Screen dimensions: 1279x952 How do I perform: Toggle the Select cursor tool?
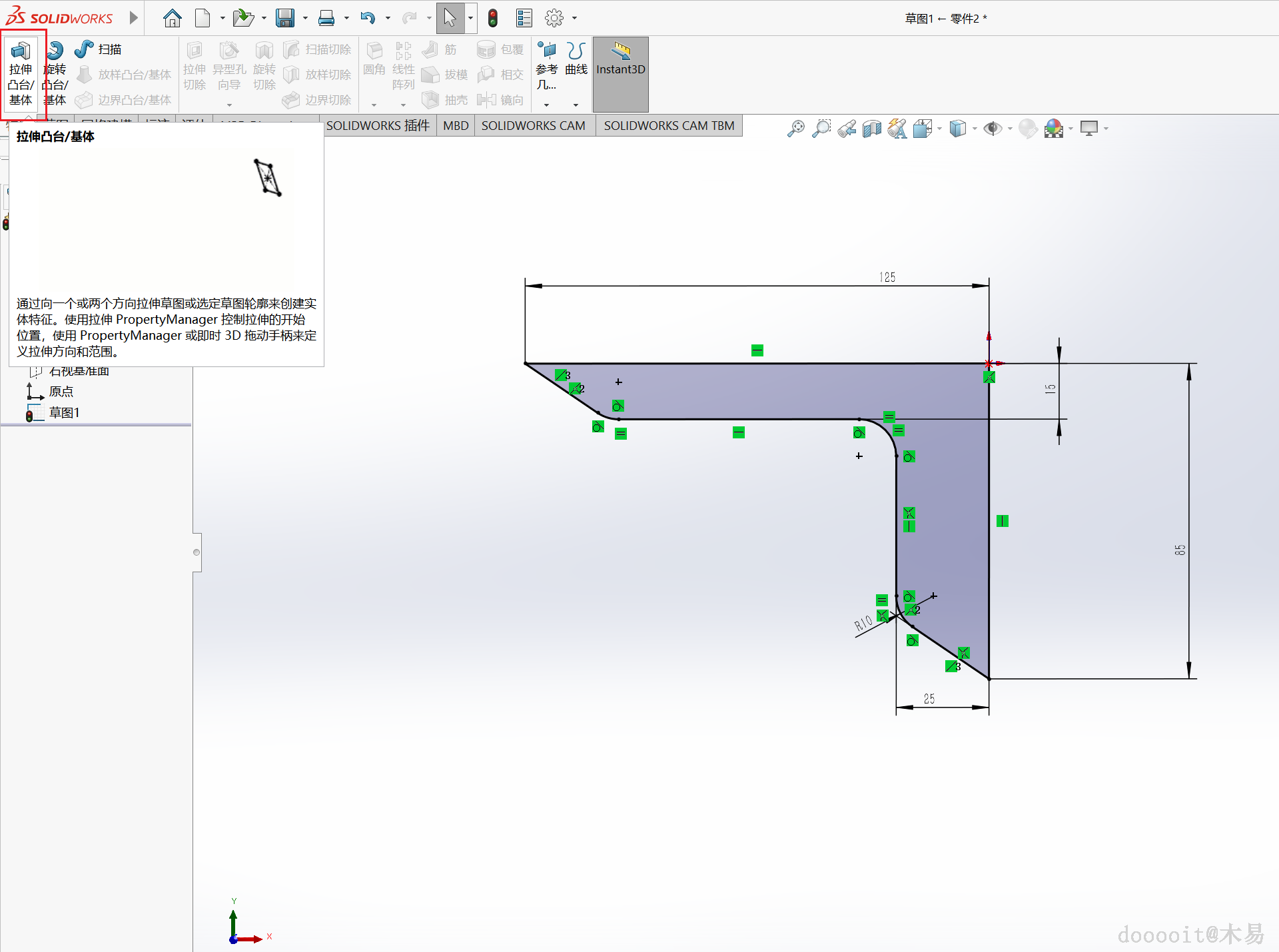tap(450, 19)
